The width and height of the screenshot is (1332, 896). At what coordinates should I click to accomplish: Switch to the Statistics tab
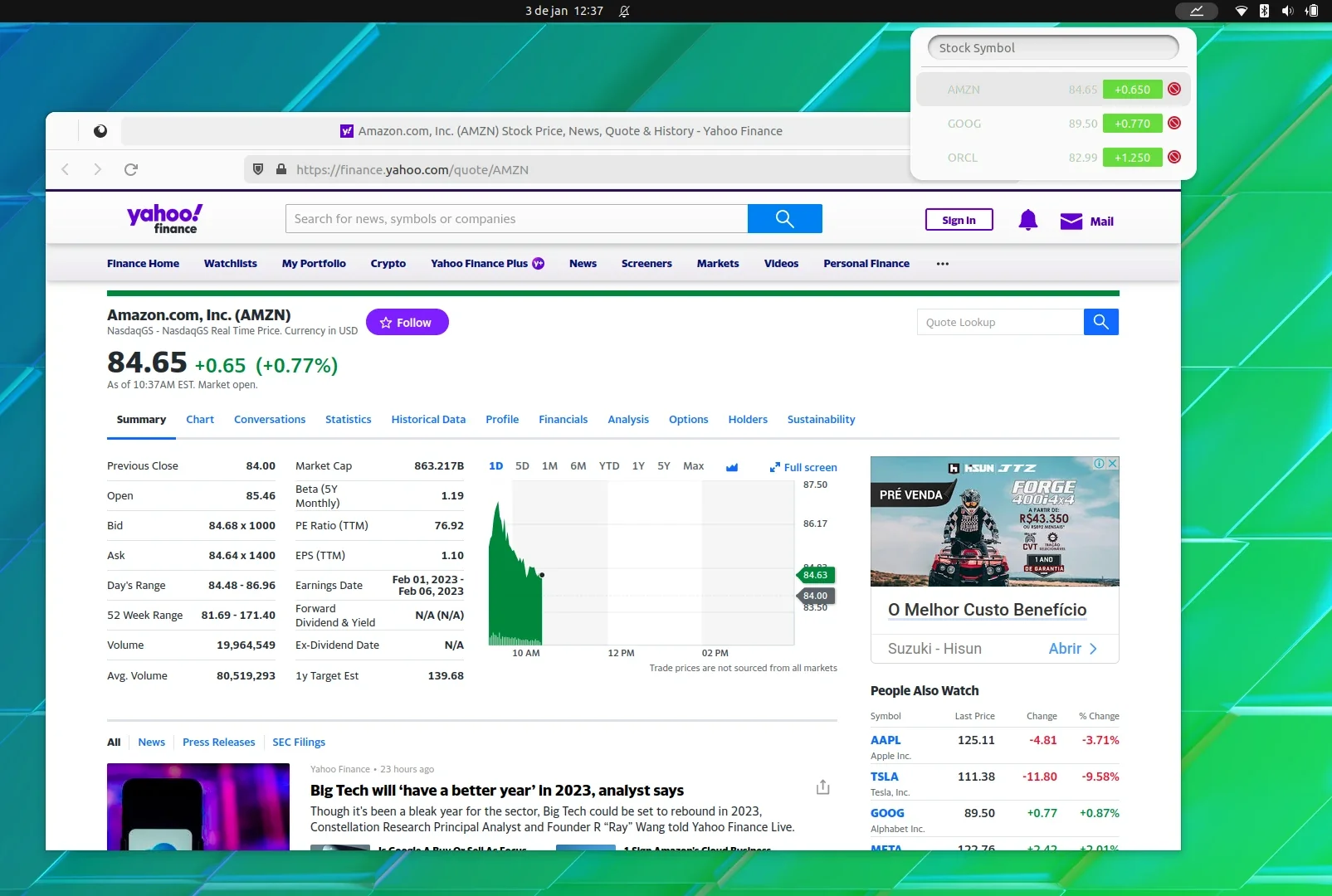[x=349, y=419]
